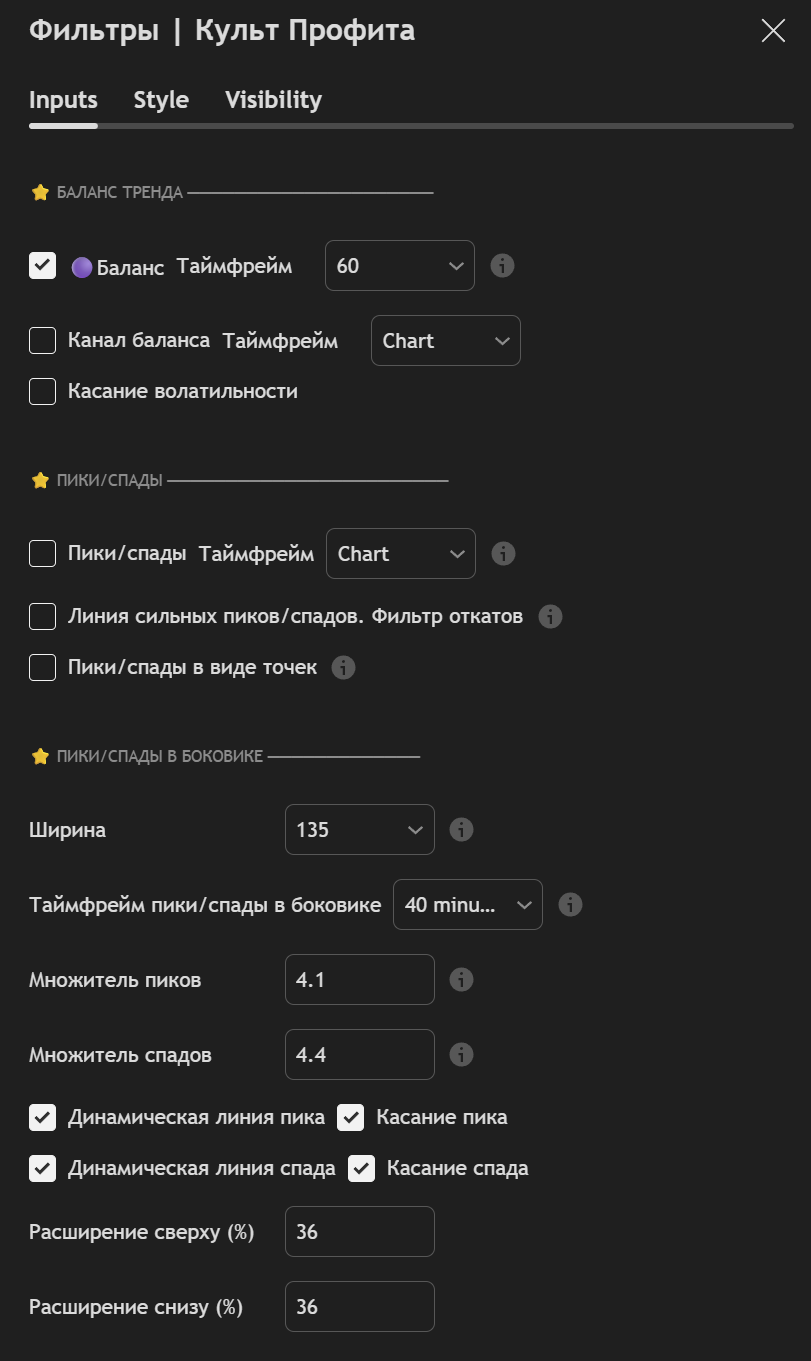The image size is (811, 1361).
Task: Enable Касание волатильности checkbox
Action: (42, 392)
